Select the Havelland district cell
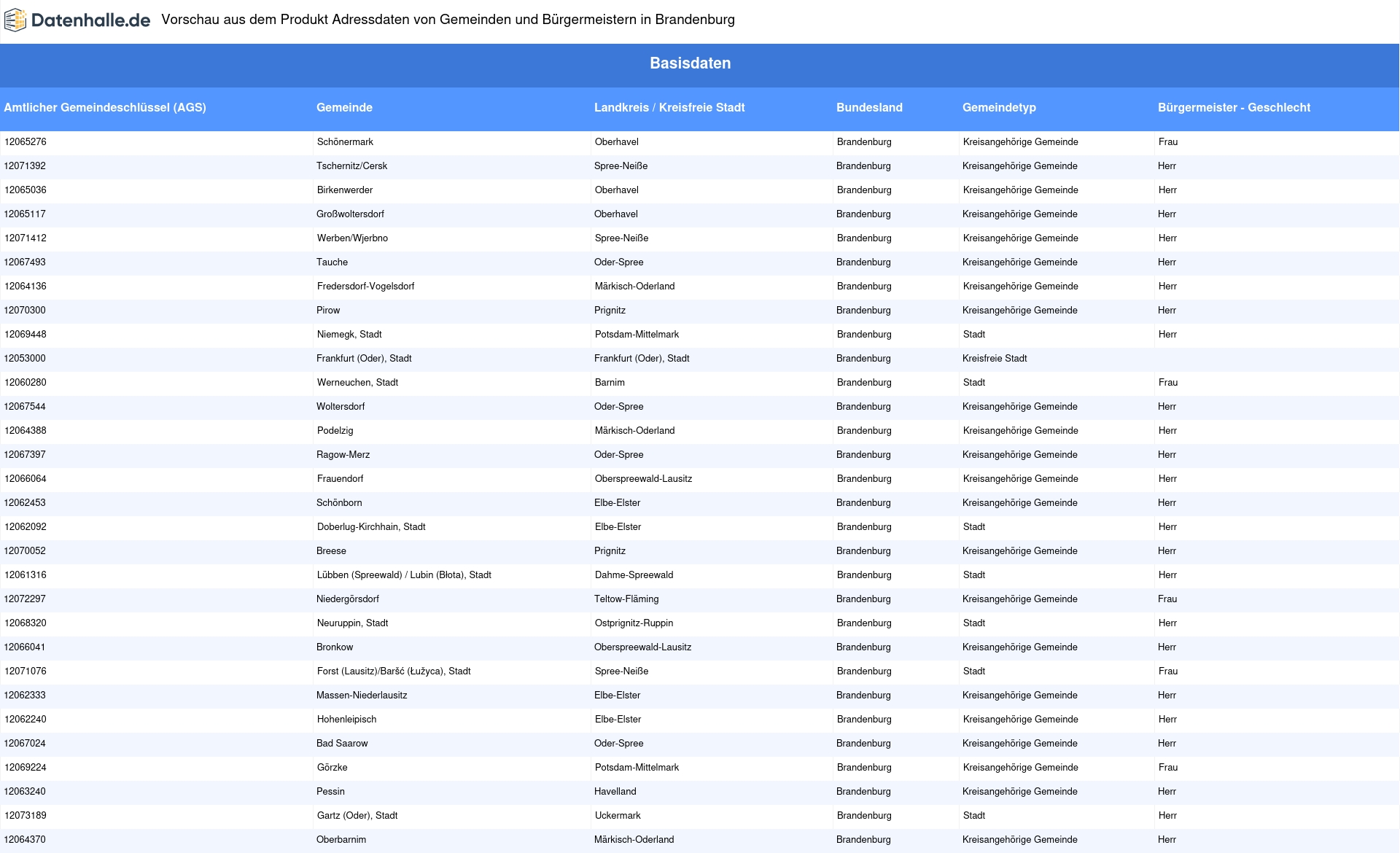This screenshot has width=1400, height=853. click(x=712, y=792)
